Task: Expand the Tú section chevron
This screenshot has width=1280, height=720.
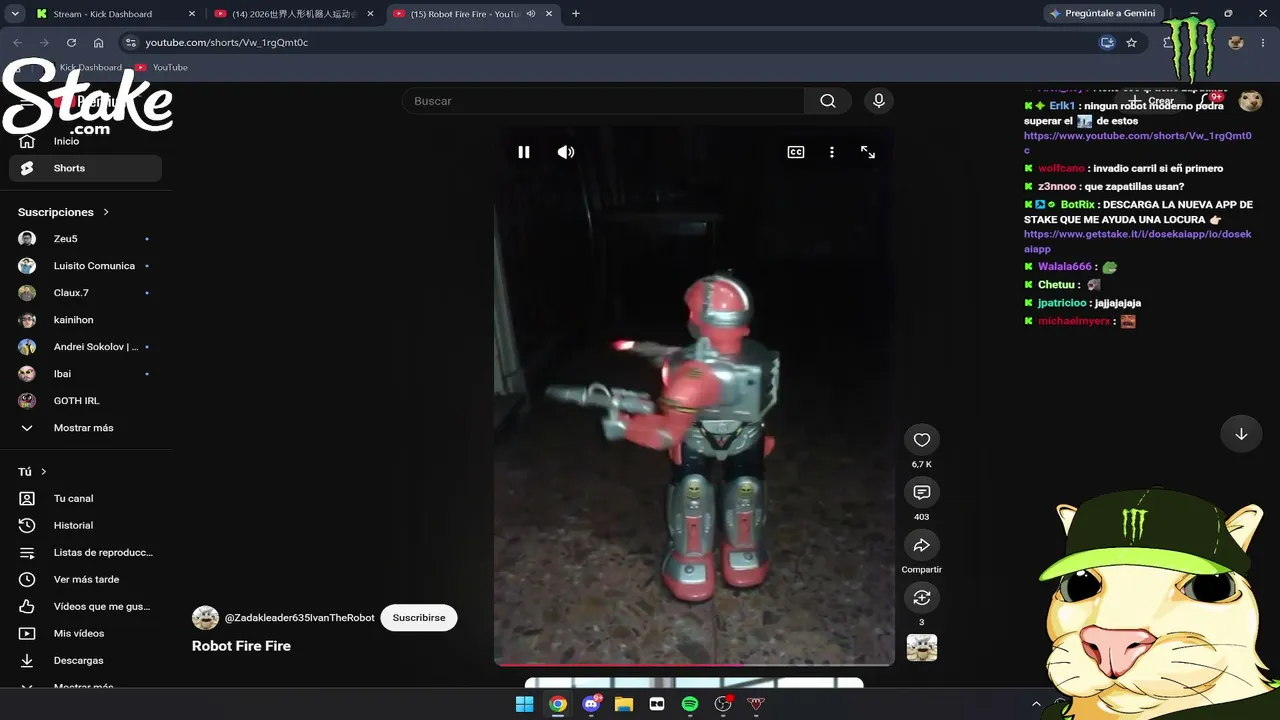Action: (44, 472)
